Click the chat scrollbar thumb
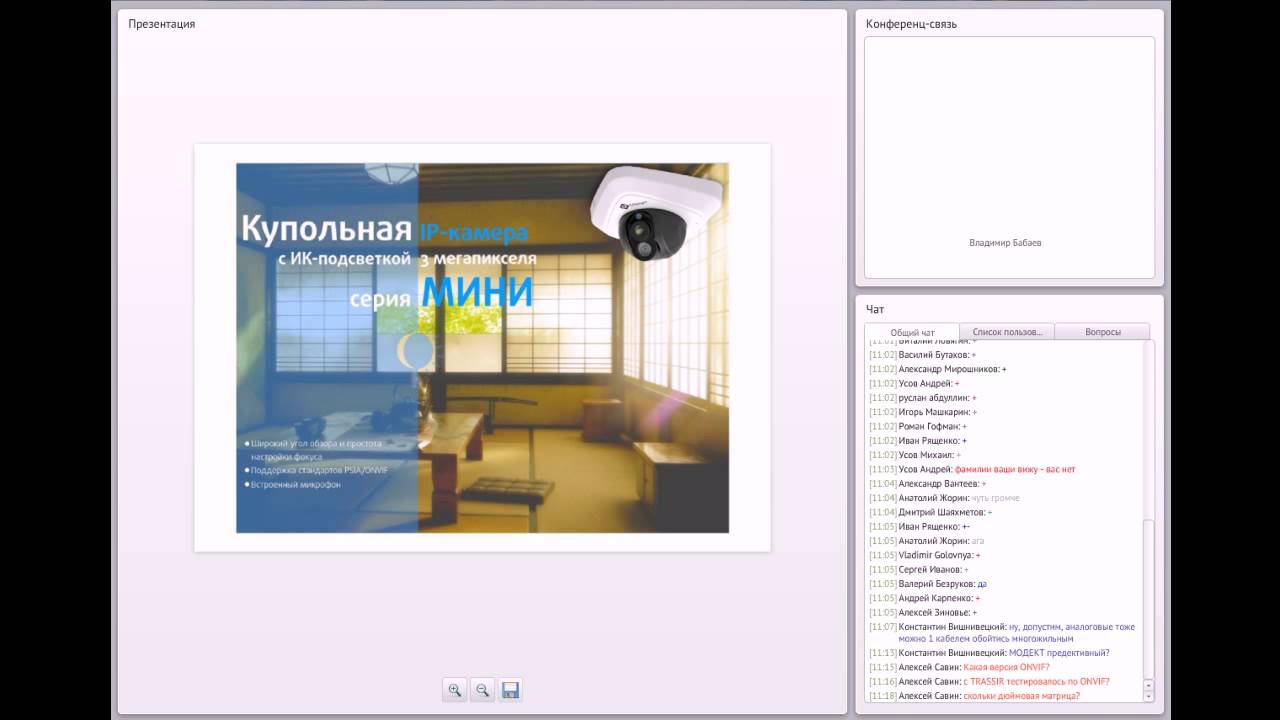 coord(1148,598)
